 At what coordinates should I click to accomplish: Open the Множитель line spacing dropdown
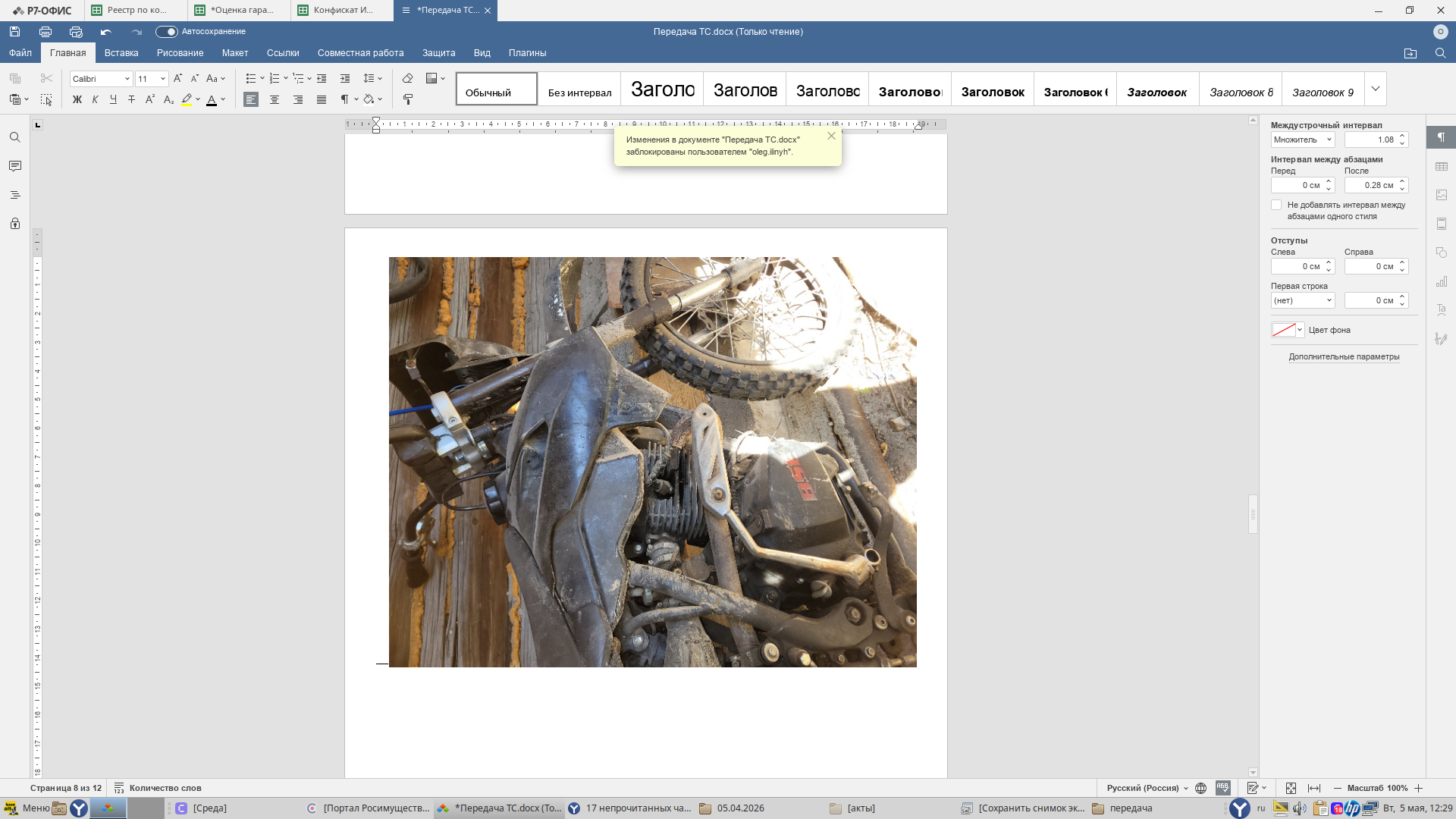click(1302, 140)
